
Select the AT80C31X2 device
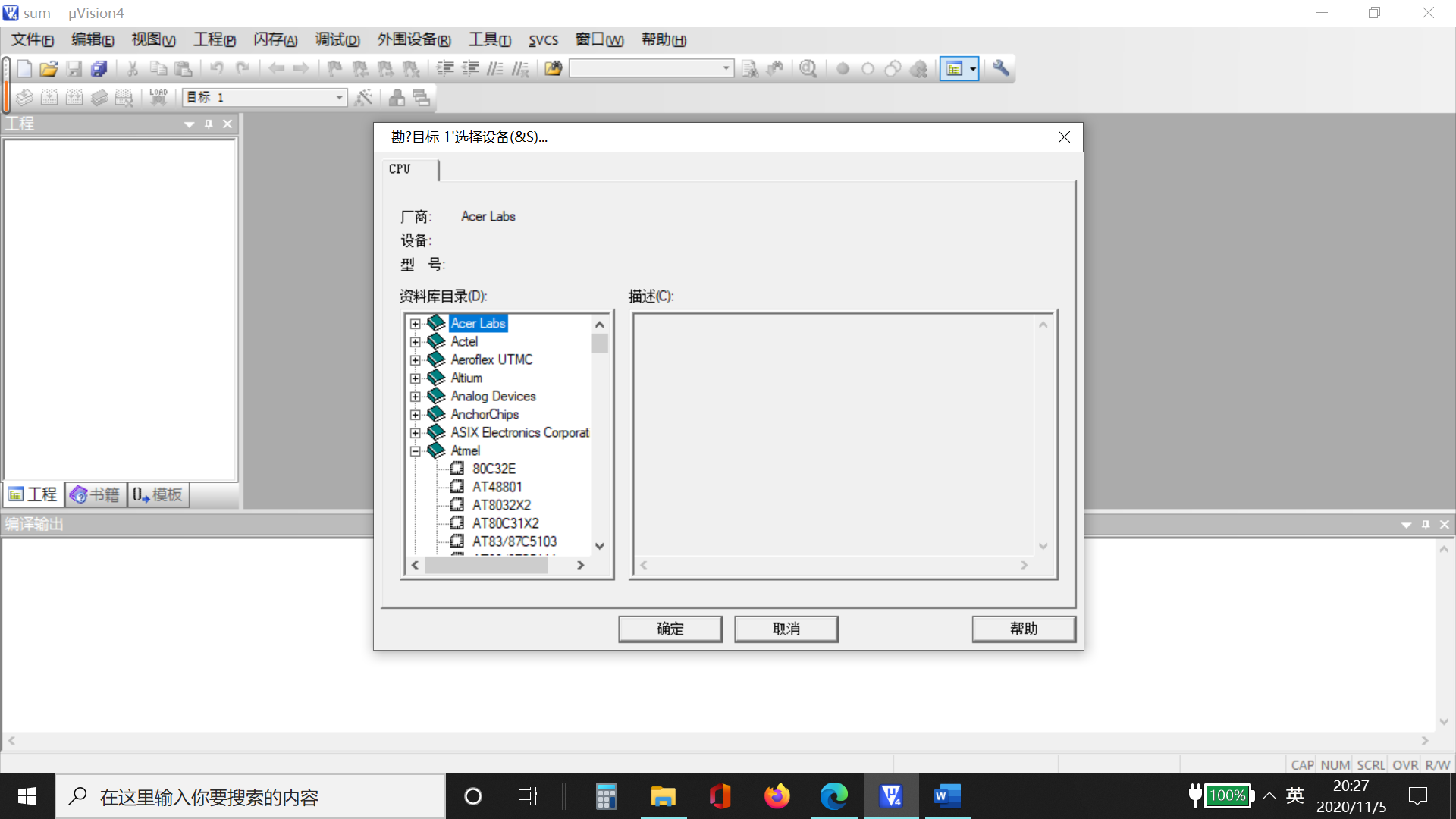(x=505, y=523)
